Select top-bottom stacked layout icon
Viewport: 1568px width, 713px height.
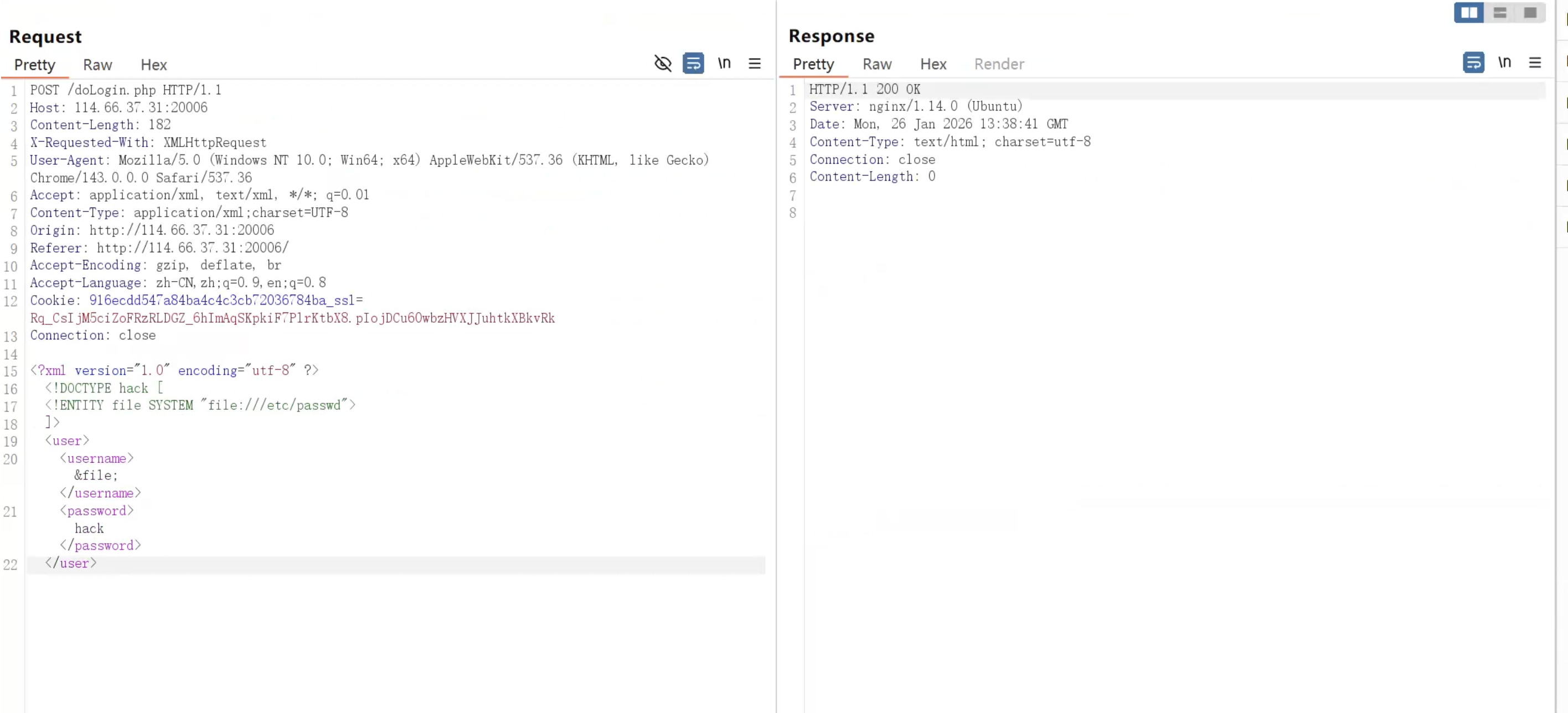[x=1500, y=12]
